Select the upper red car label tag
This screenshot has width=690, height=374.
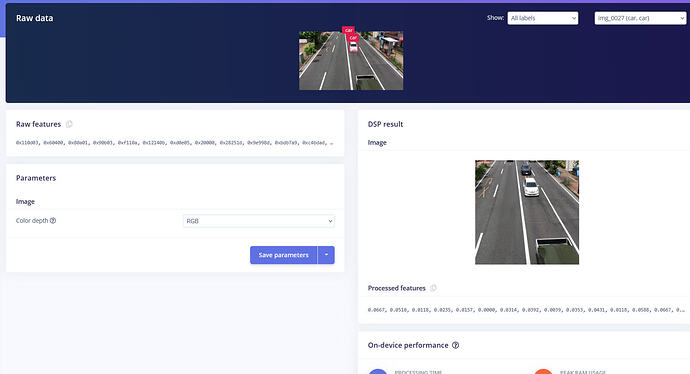pyautogui.click(x=348, y=30)
